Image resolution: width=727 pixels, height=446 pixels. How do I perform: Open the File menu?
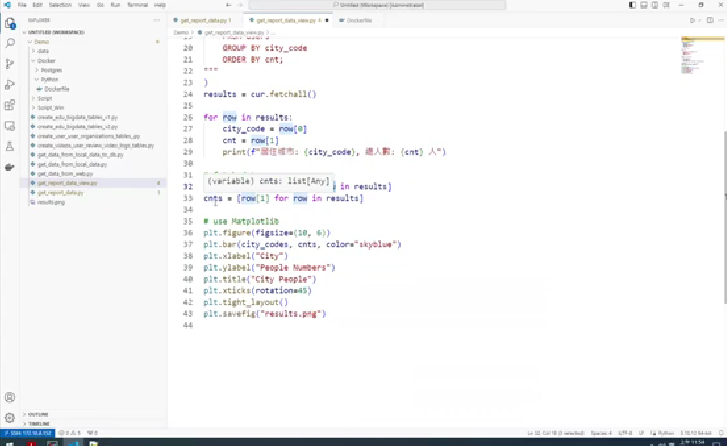click(22, 5)
